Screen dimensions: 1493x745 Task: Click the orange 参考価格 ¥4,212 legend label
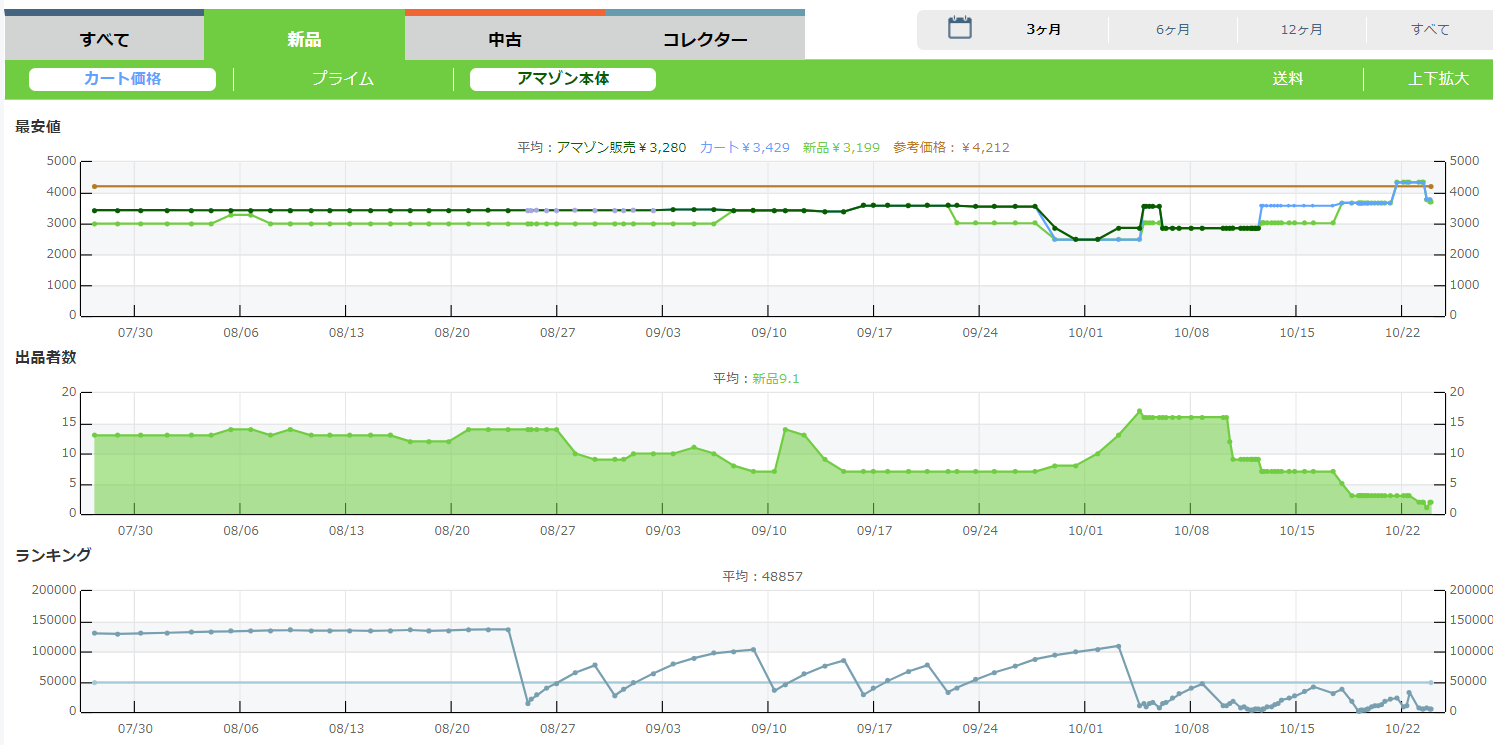click(x=951, y=147)
